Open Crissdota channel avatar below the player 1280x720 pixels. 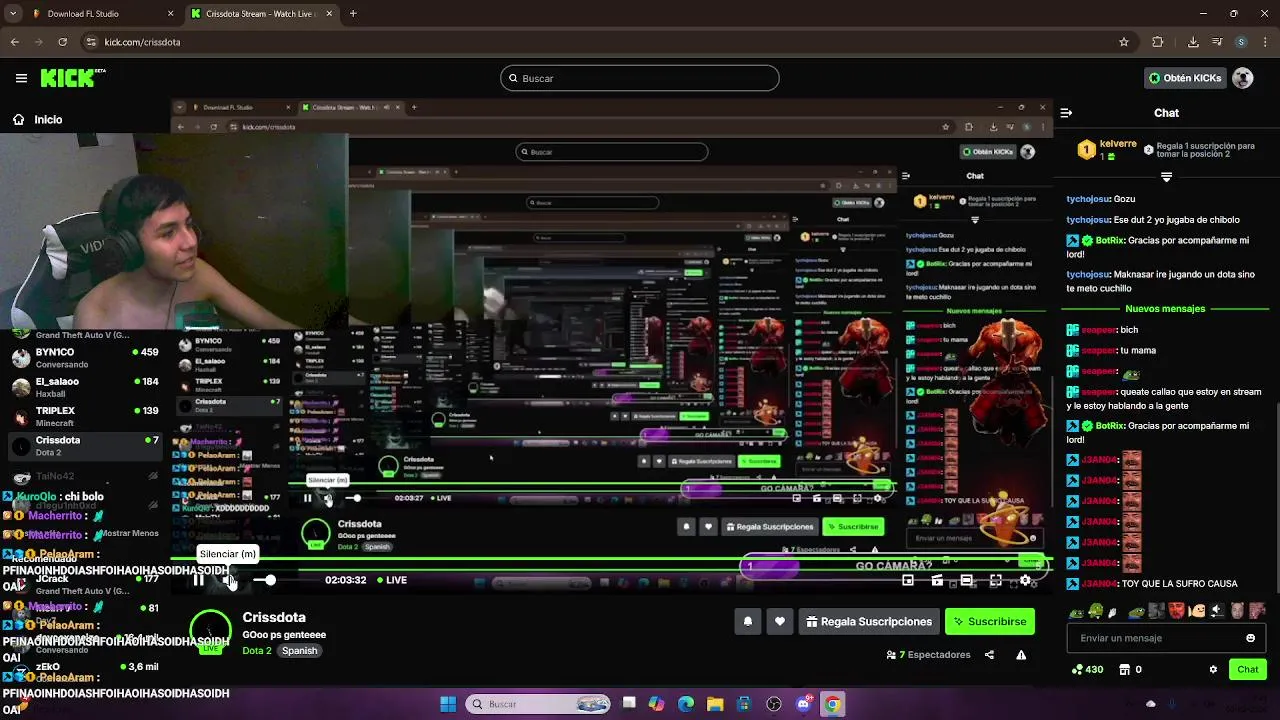pos(210,630)
